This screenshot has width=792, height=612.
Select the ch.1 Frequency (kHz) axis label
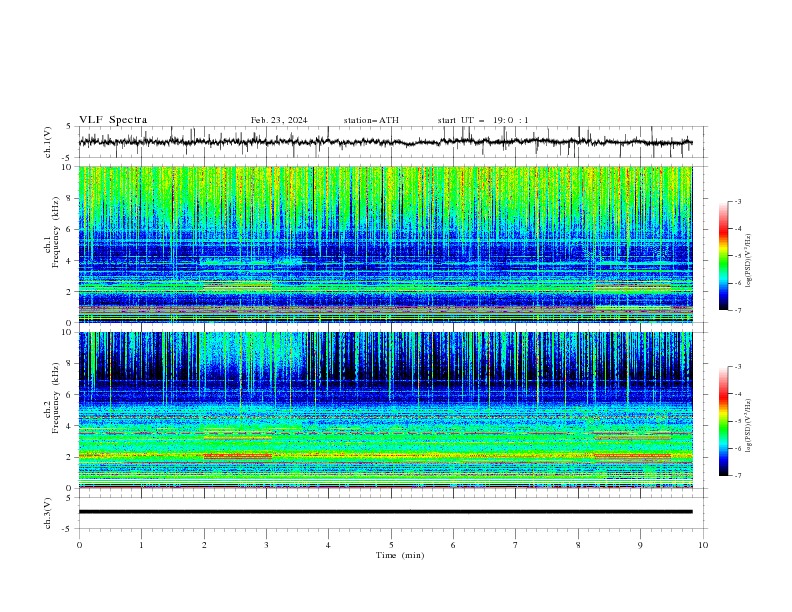click(x=51, y=232)
